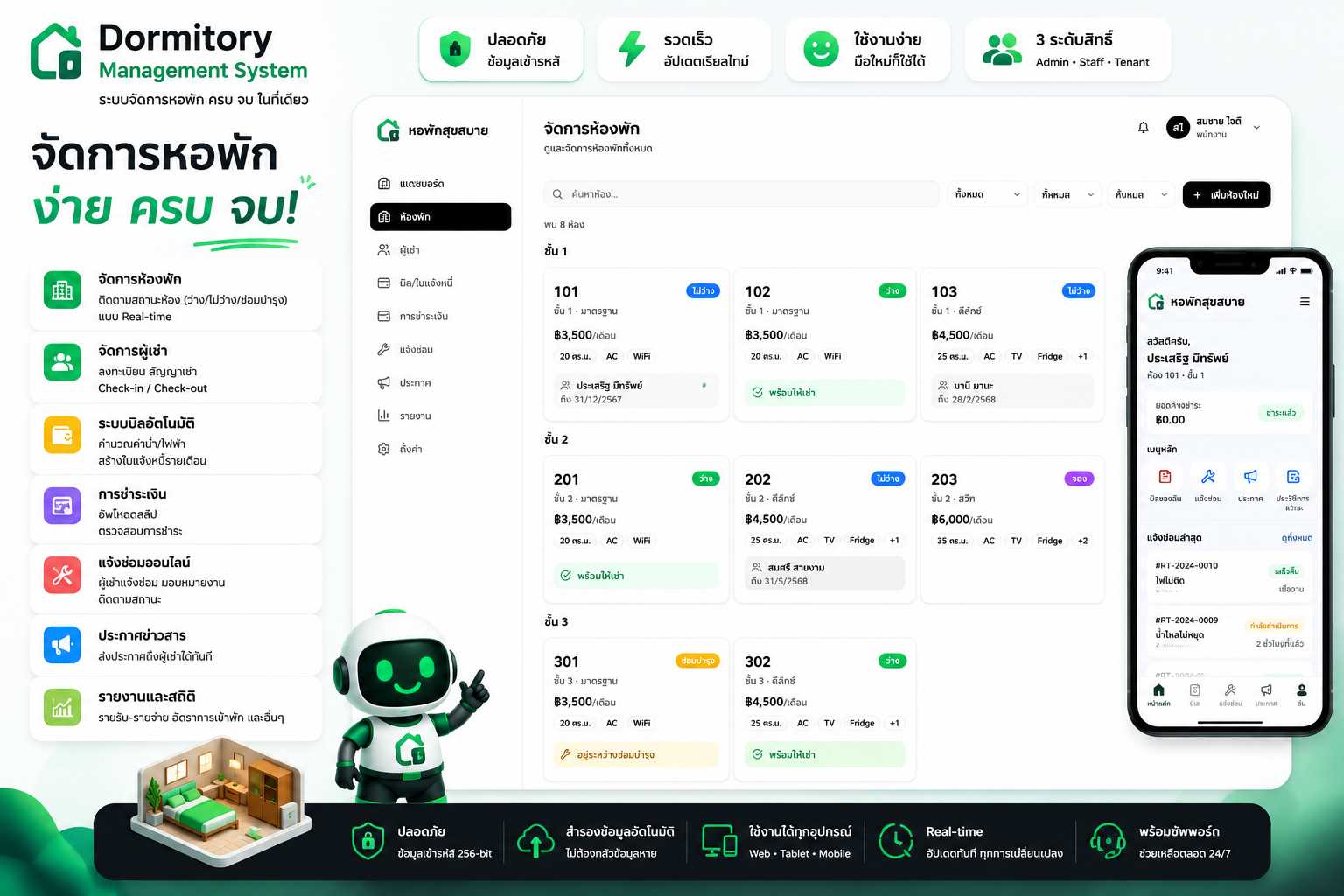Viewport: 1344px width, 896px height.
Task: Tap the red บิลของฉัน icon on the phone
Action: (1165, 477)
